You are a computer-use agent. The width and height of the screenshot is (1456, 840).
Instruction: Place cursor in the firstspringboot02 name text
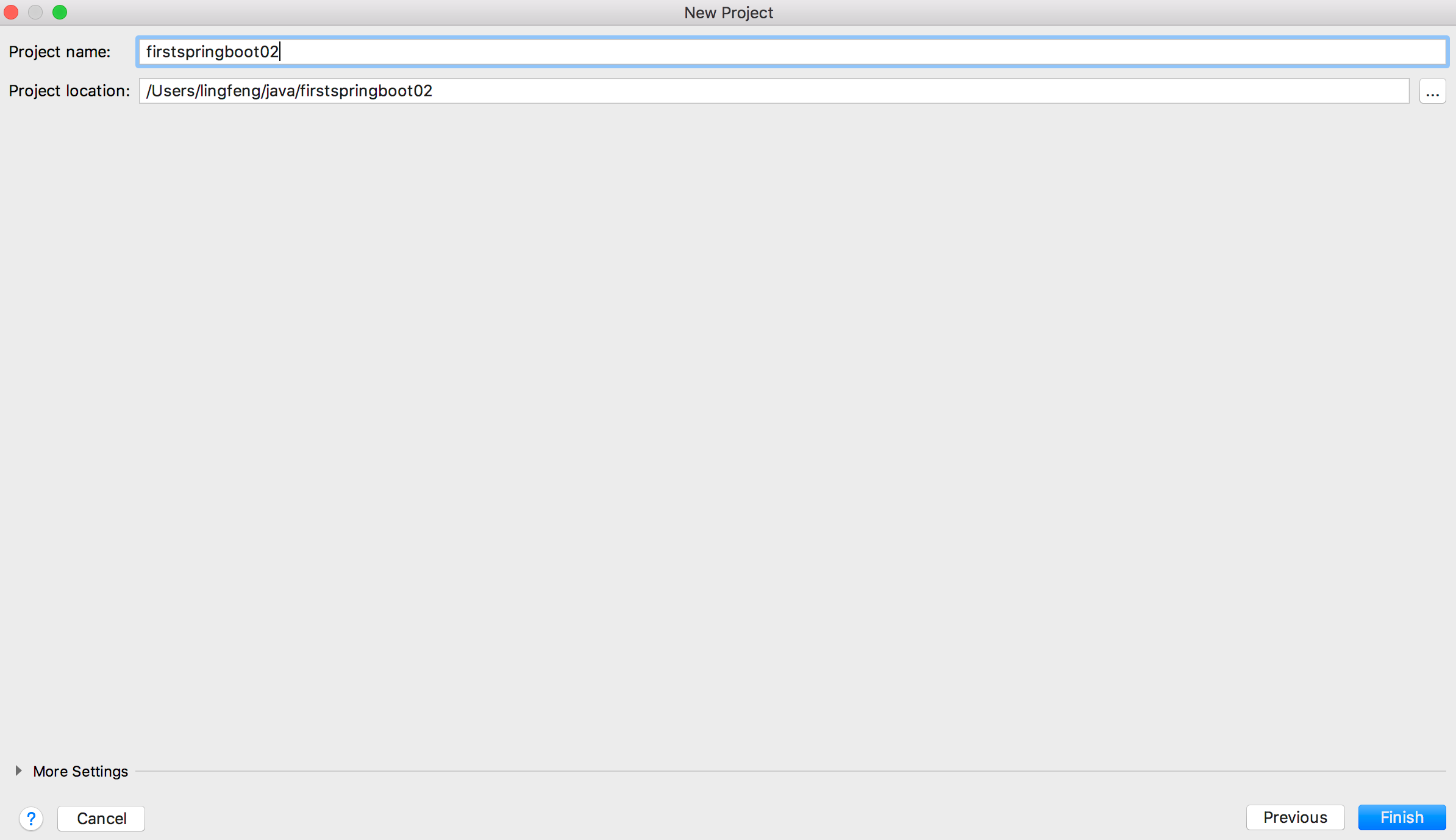[x=212, y=52]
